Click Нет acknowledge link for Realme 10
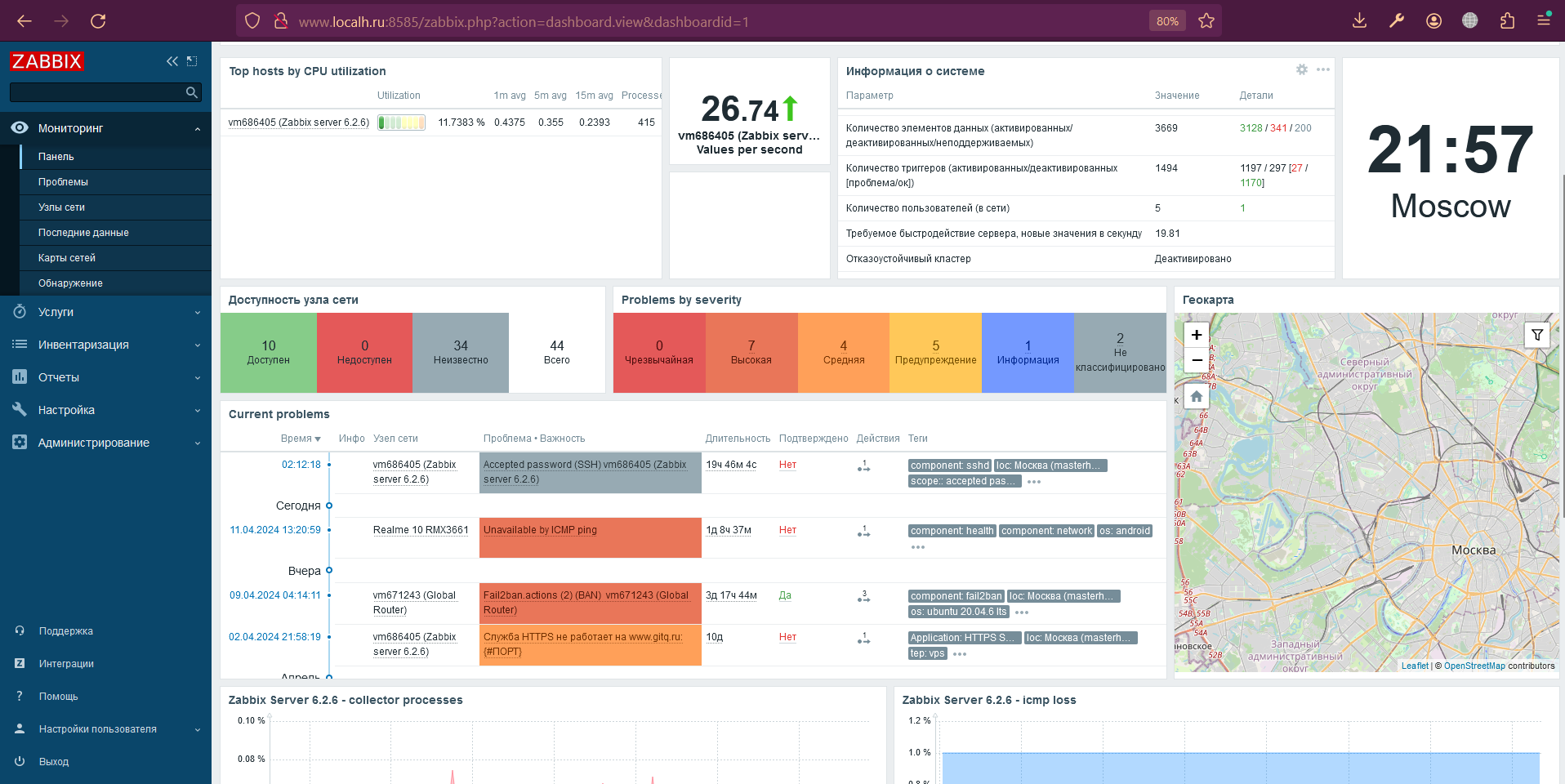 point(787,530)
